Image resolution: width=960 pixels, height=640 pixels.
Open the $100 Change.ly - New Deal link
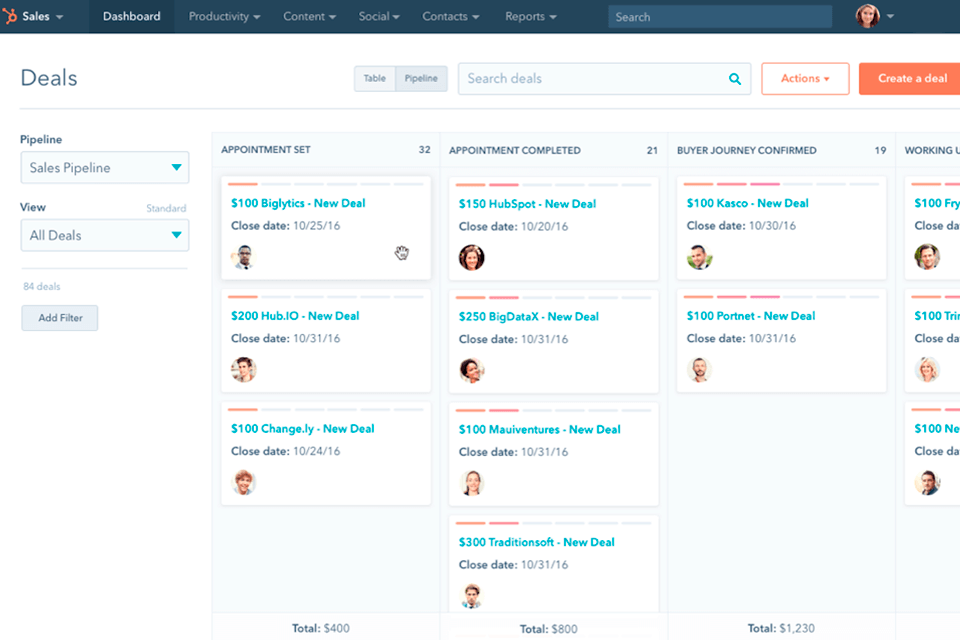coord(302,429)
